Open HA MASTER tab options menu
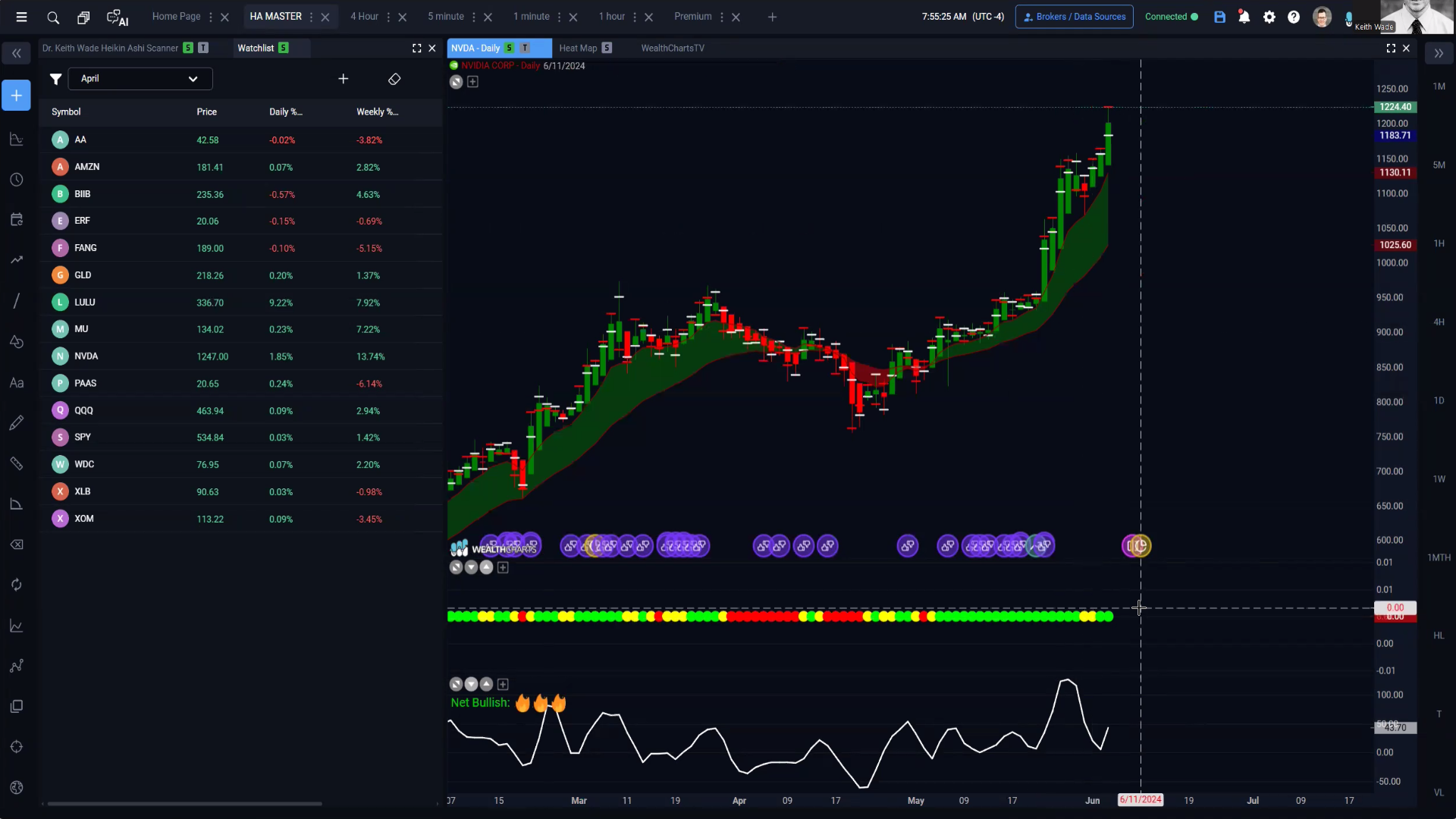The height and width of the screenshot is (819, 1456). click(311, 17)
